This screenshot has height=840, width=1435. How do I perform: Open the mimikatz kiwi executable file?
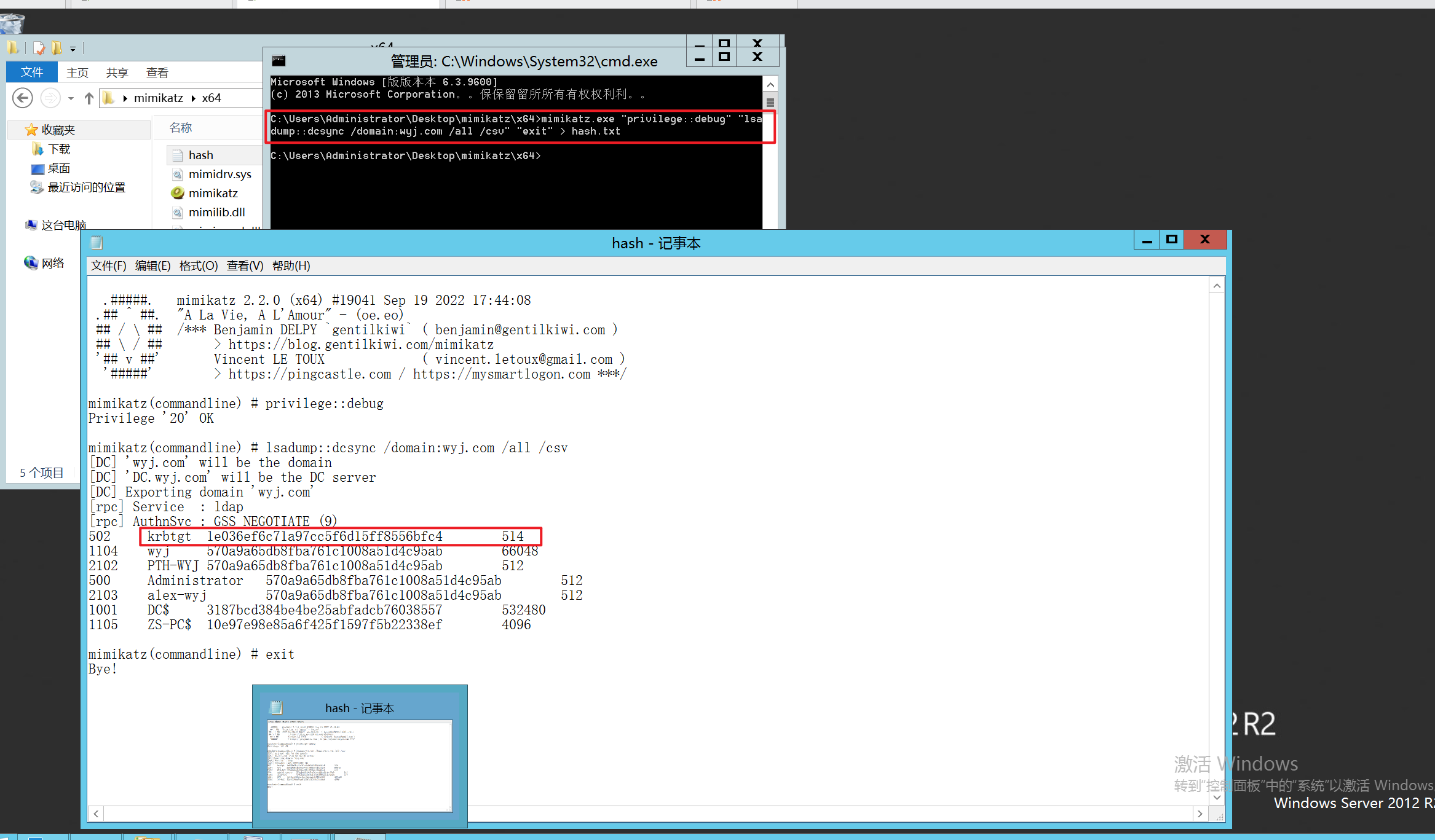point(213,193)
